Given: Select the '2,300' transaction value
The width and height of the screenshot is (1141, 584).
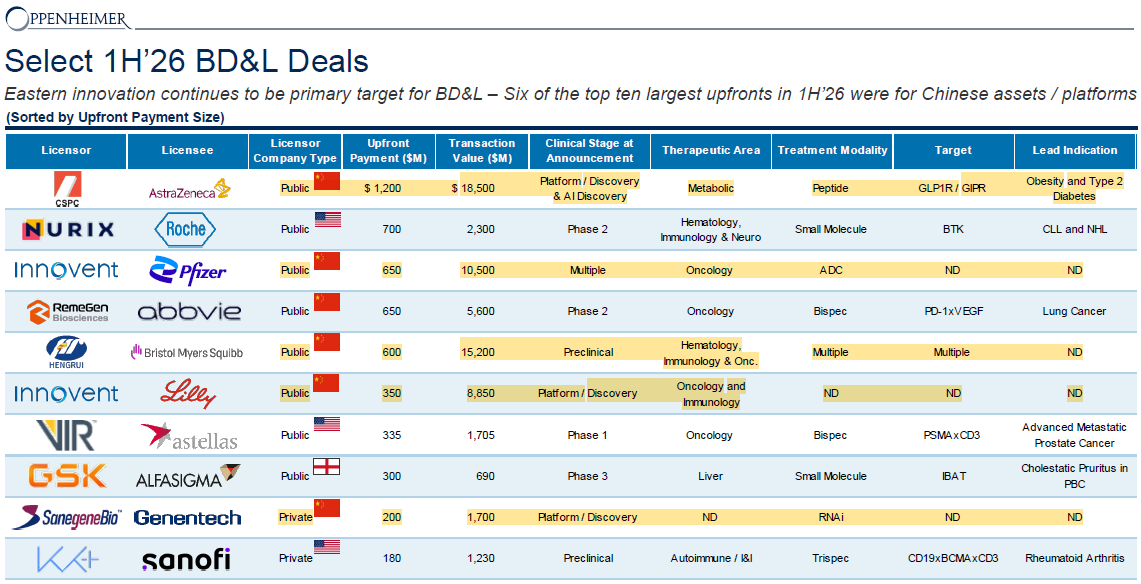Looking at the screenshot, I should click(481, 229).
